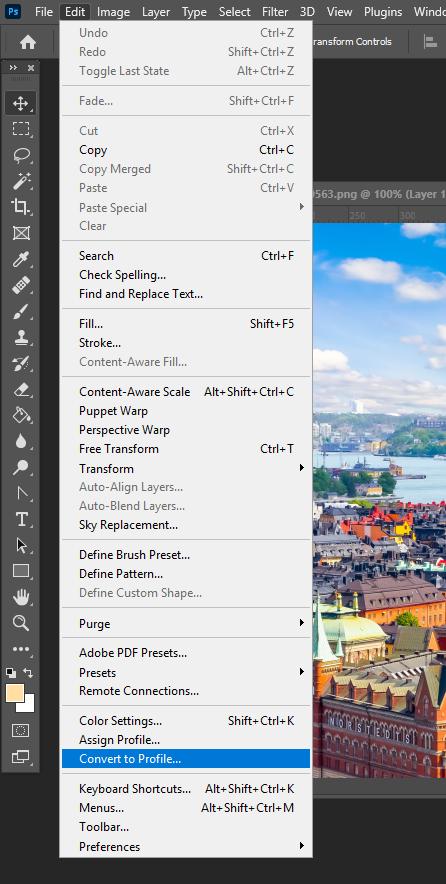The height and width of the screenshot is (884, 446).
Task: Open the View menu
Action: click(339, 11)
